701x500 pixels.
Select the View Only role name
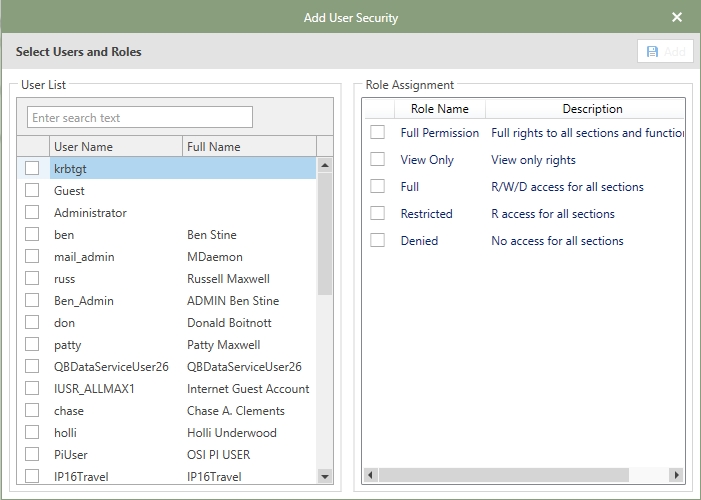point(427,160)
